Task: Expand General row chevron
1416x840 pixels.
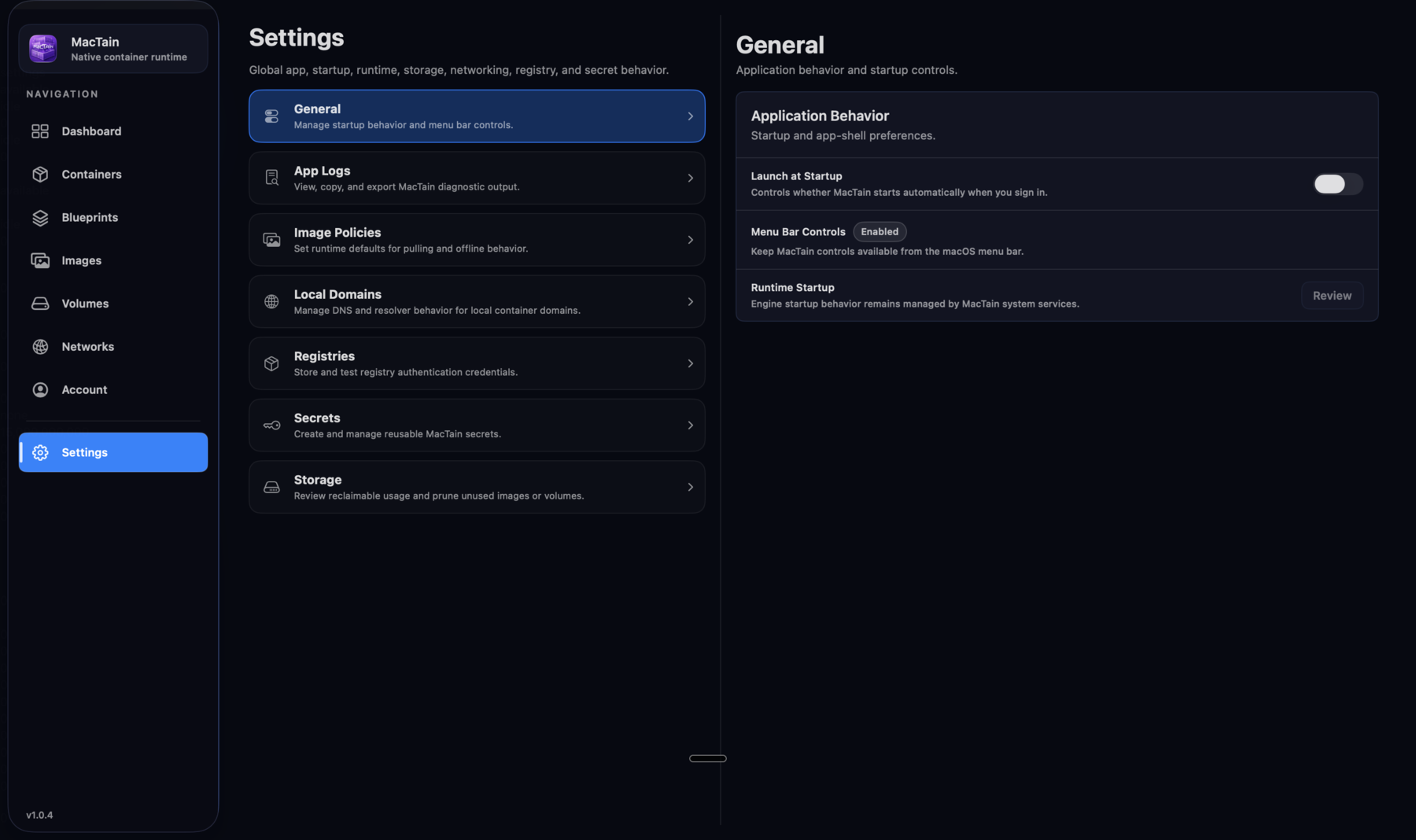Action: point(690,116)
